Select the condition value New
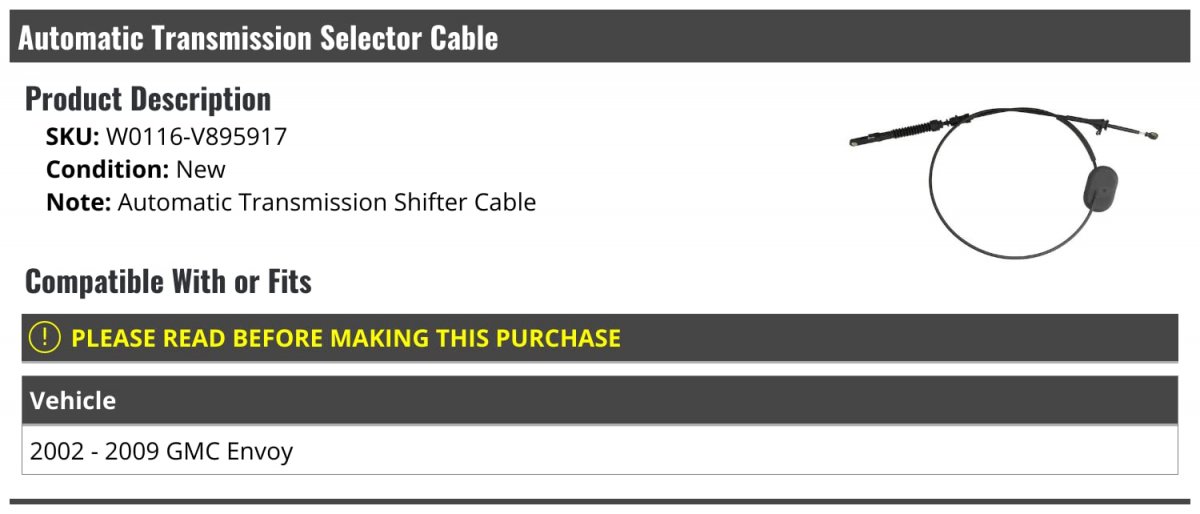 [201, 169]
